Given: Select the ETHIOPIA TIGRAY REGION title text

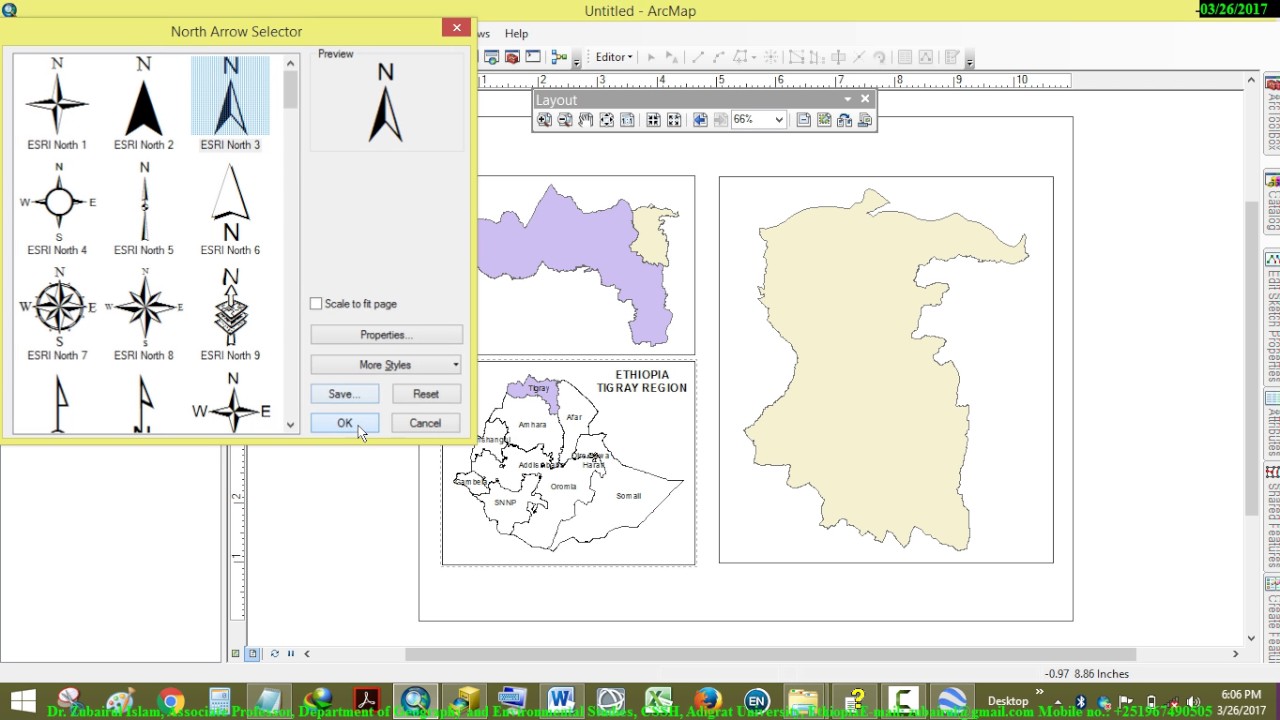Looking at the screenshot, I should (642, 381).
